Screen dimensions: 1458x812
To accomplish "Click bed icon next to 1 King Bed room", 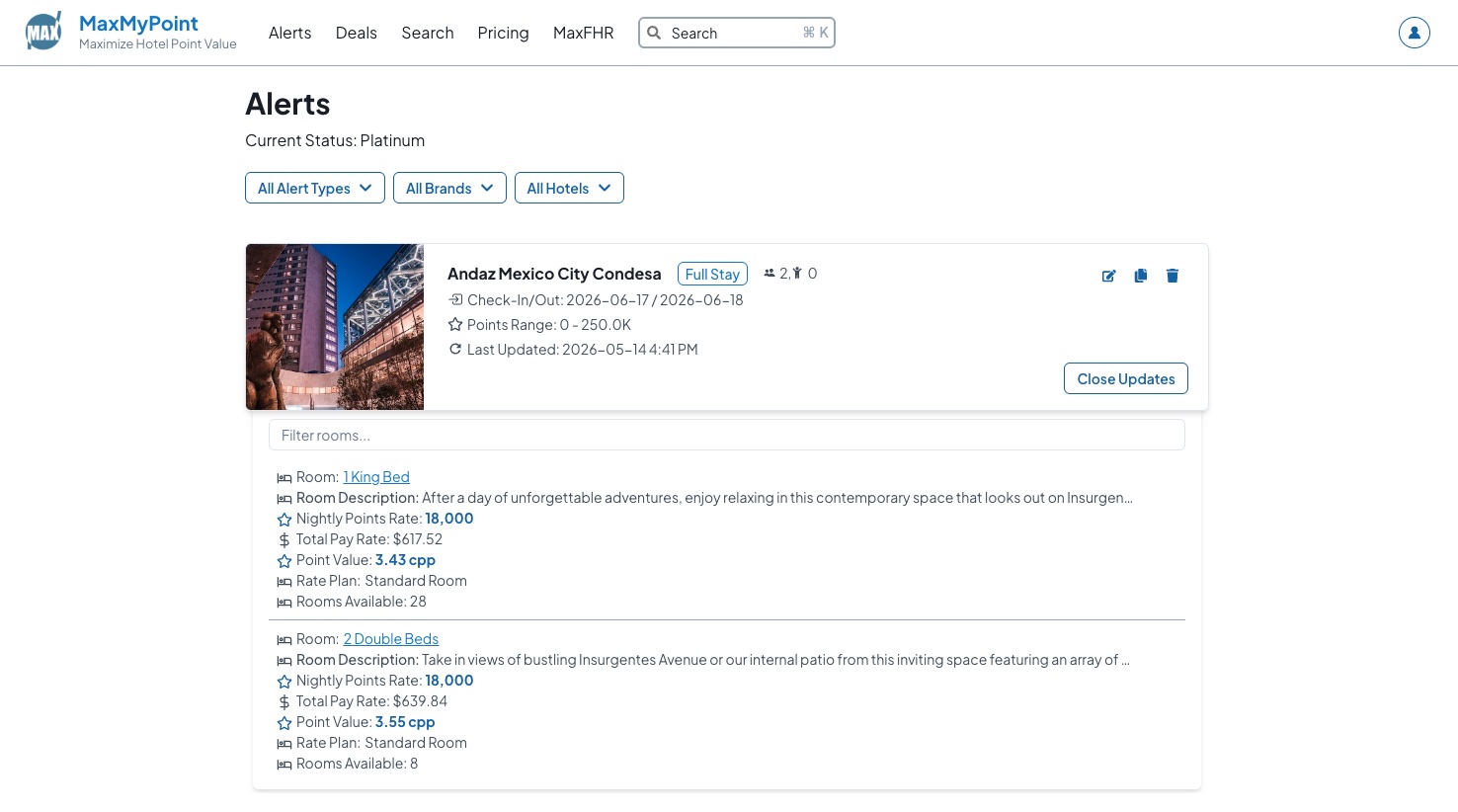I will (284, 478).
